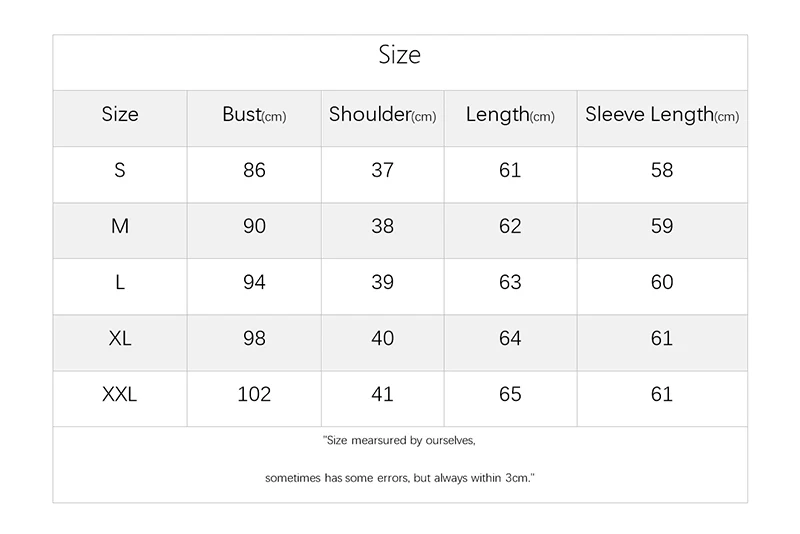The height and width of the screenshot is (534, 800).
Task: Select sleeve length 58 in S row
Action: click(x=662, y=170)
